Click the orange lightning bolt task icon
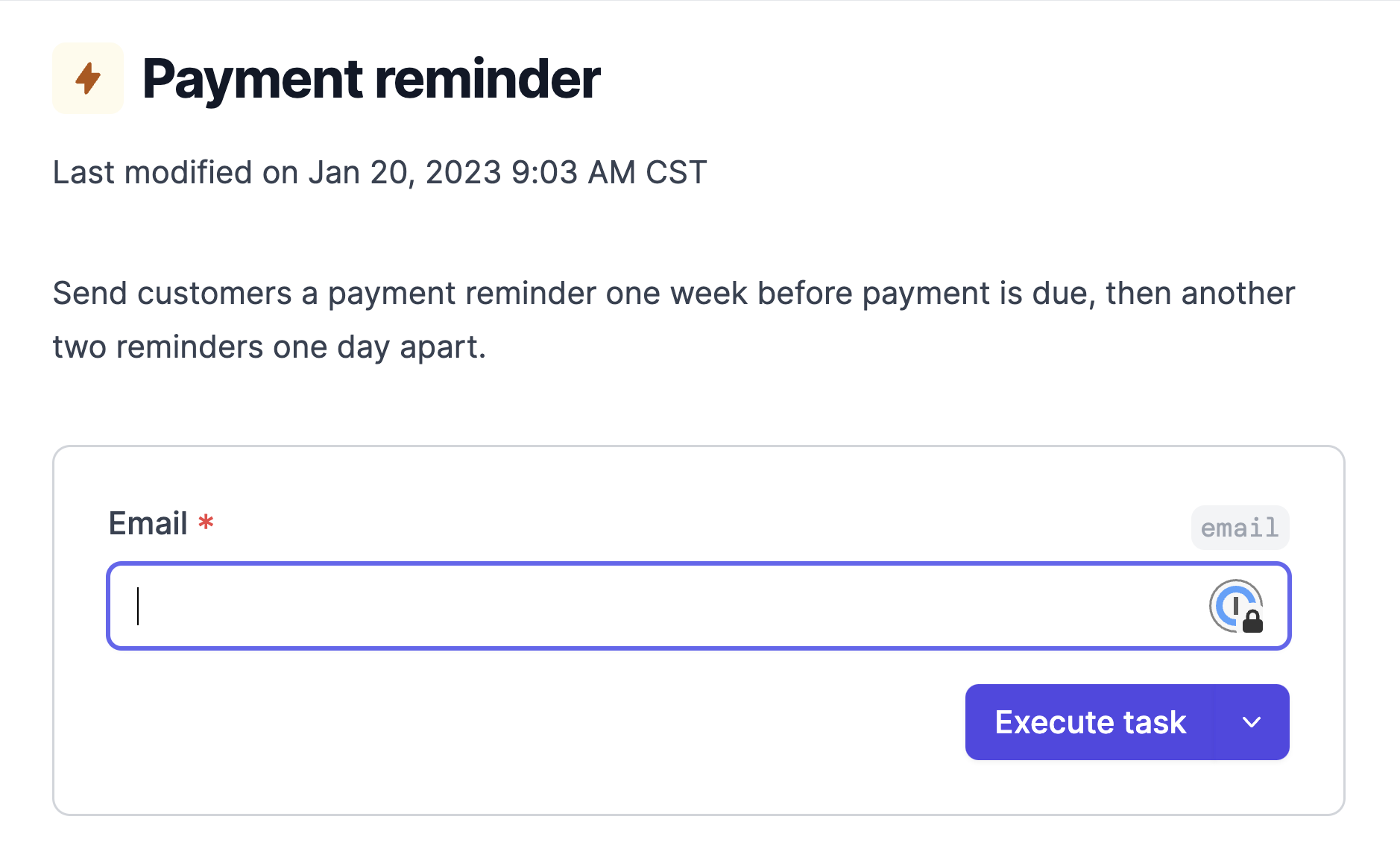Viewport: 1400px width, 863px height. click(88, 78)
